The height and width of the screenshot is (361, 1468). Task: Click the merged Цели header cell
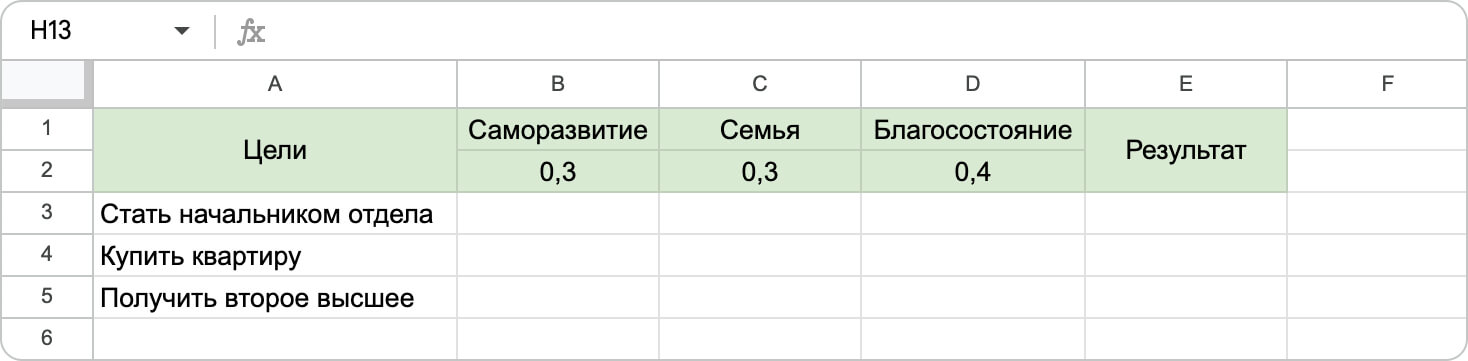click(x=275, y=151)
